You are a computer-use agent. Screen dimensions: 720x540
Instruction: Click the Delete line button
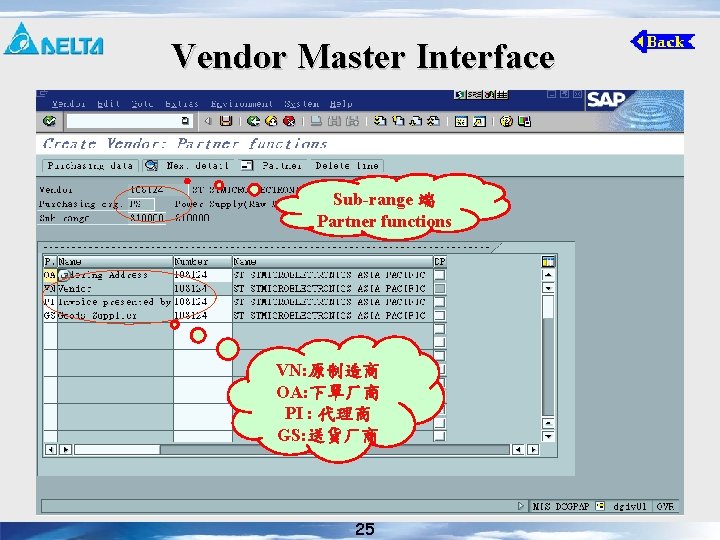tap(347, 165)
